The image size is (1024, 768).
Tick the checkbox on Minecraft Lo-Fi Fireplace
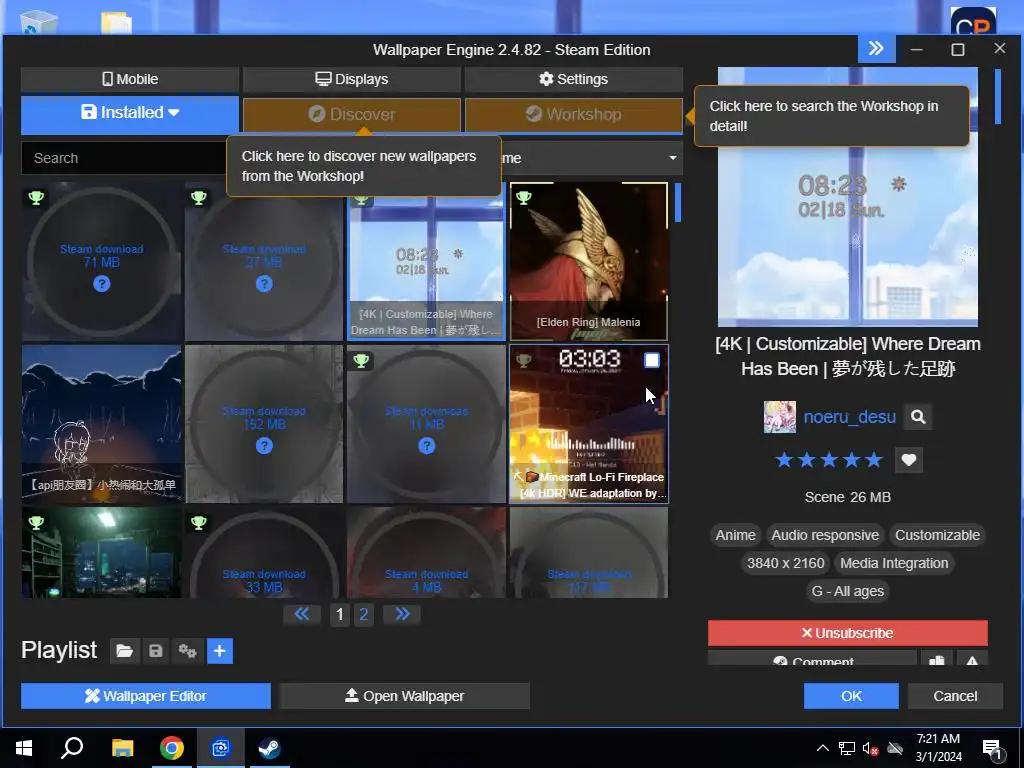coord(652,360)
